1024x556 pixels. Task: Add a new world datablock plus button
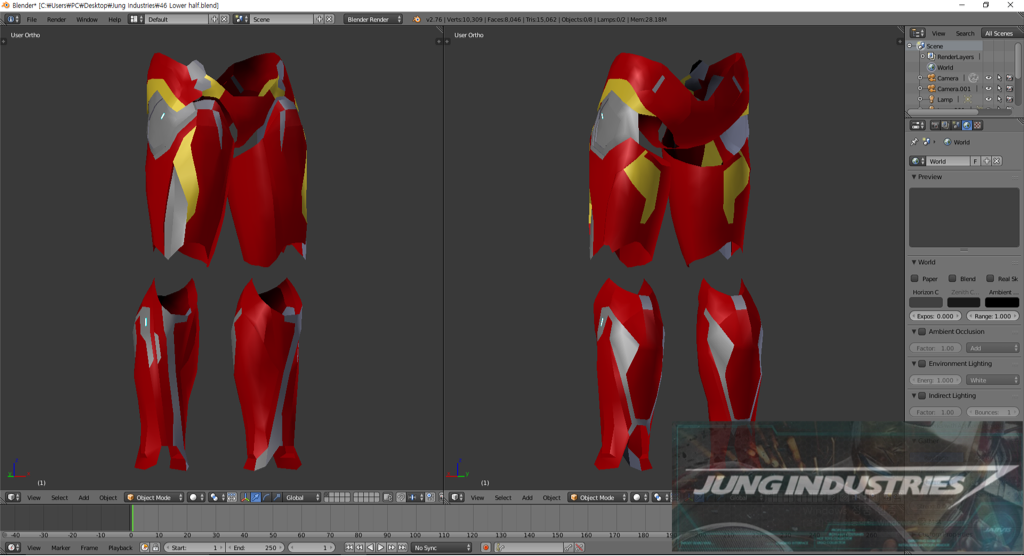pyautogui.click(x=986, y=161)
